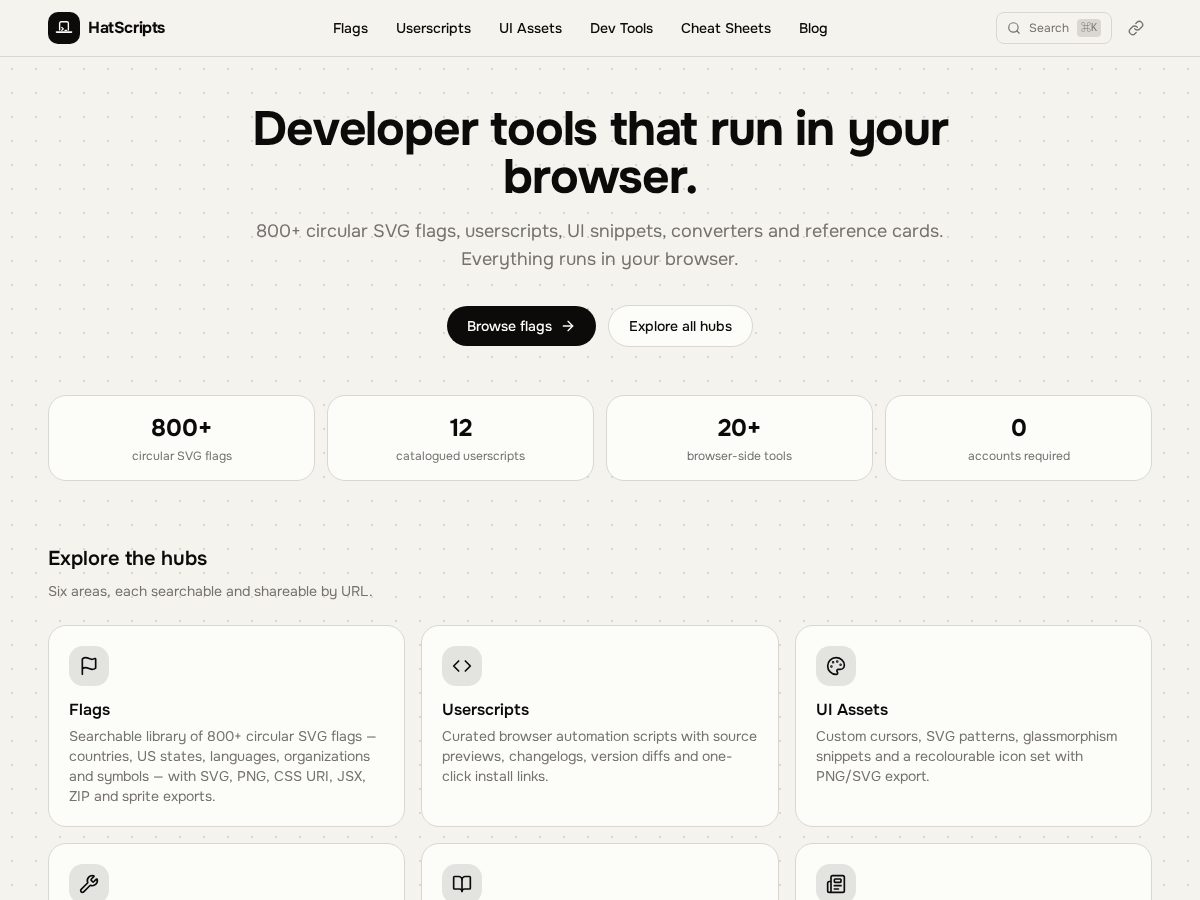The width and height of the screenshot is (1200, 900).
Task: Open the Userscripts hub card title
Action: pyautogui.click(x=485, y=709)
